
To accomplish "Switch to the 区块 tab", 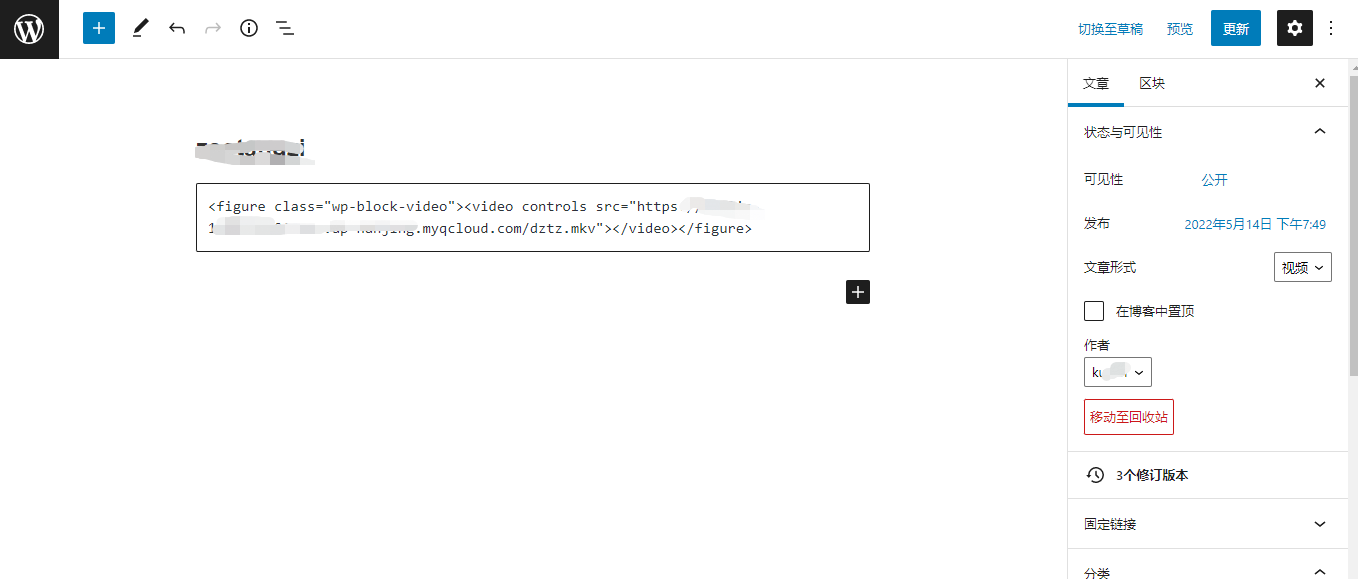I will (1152, 83).
